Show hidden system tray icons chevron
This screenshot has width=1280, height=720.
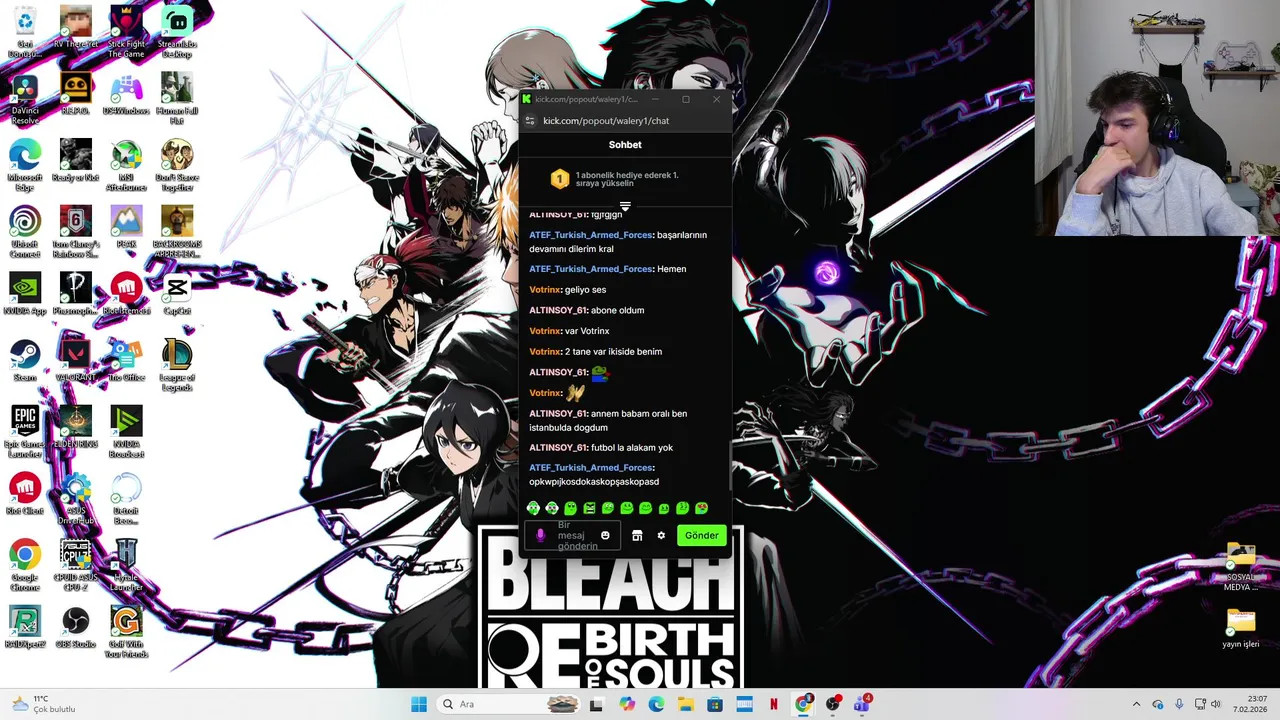coord(1136,704)
